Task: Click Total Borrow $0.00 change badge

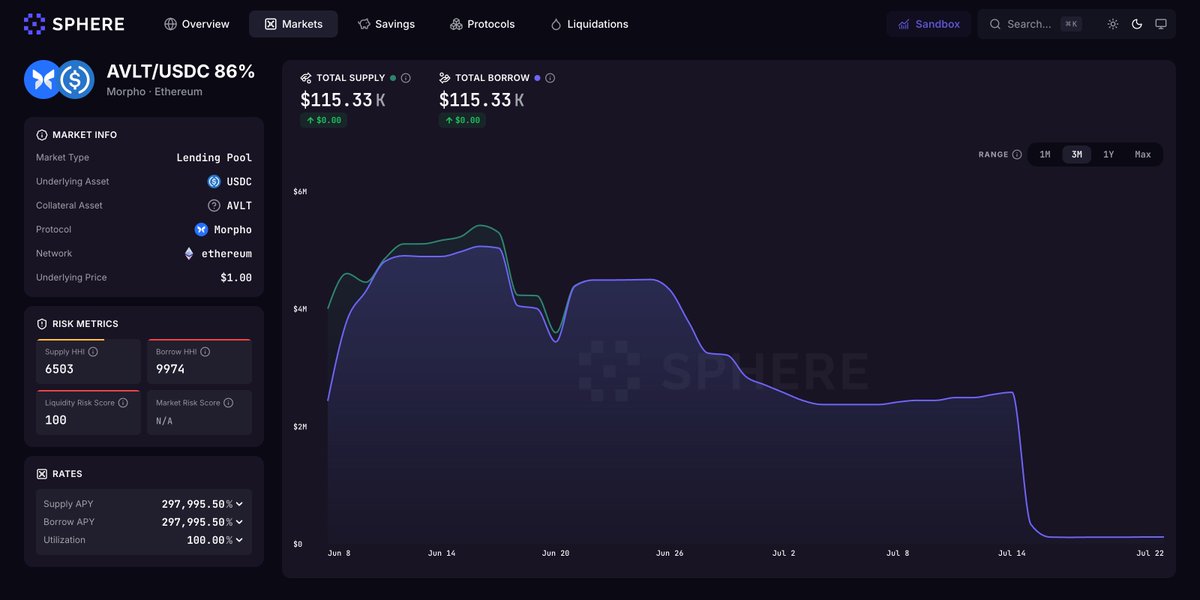Action: click(x=463, y=120)
